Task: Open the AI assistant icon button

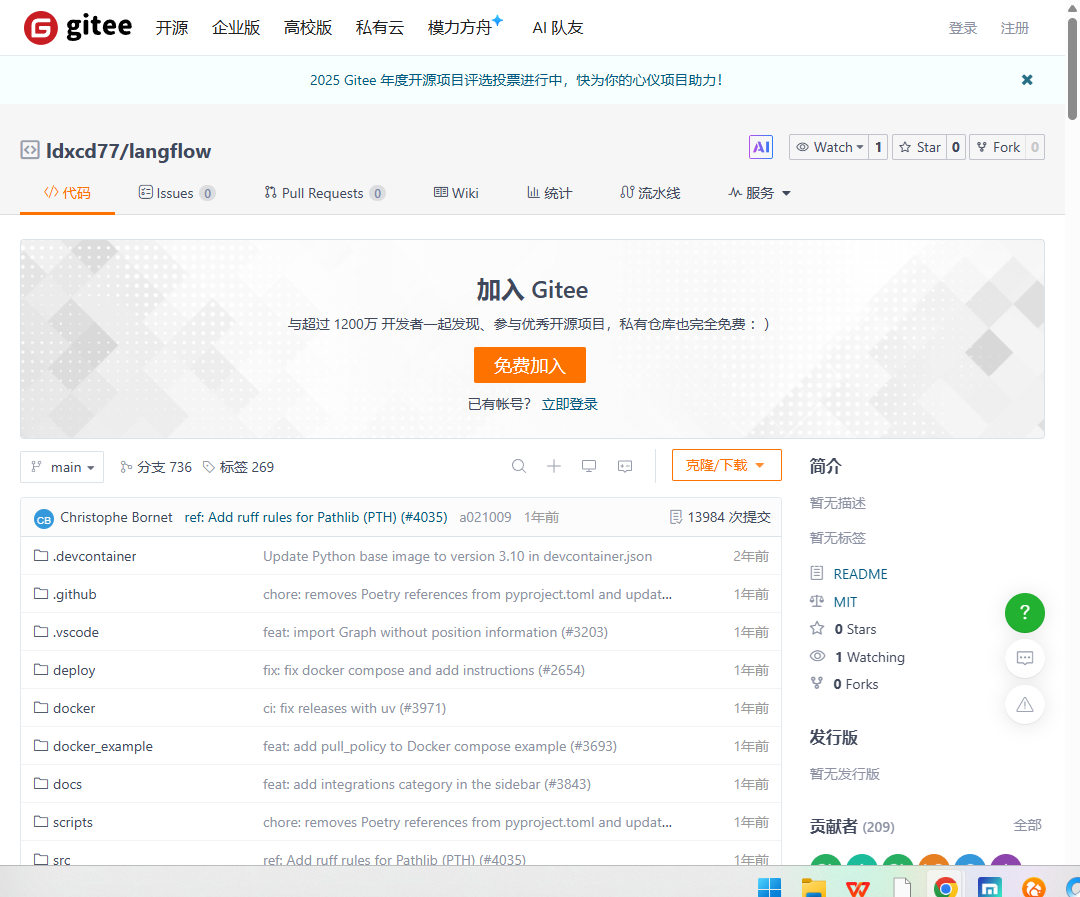Action: [x=760, y=147]
